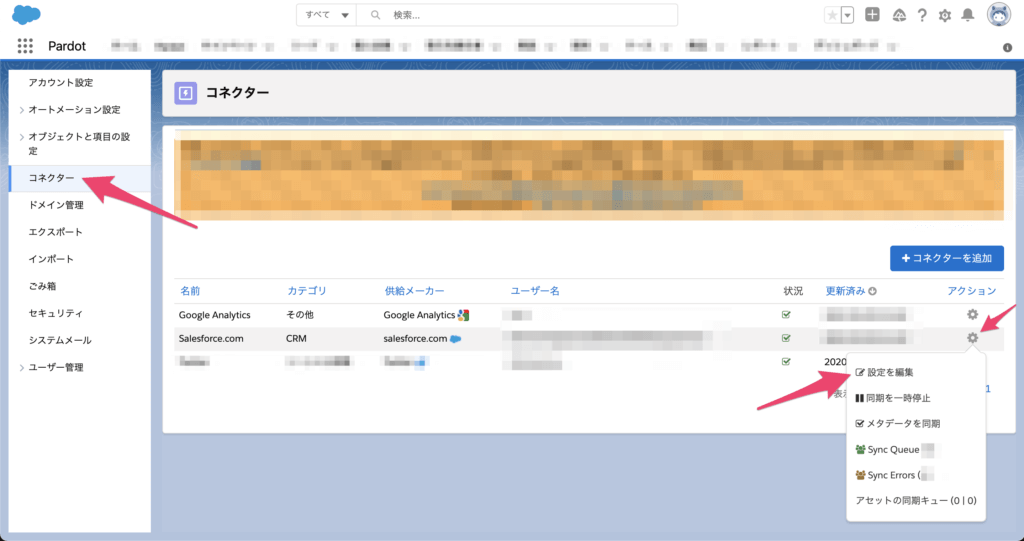Sort by ユーザー名 column header
The image size is (1024, 541).
click(x=535, y=291)
